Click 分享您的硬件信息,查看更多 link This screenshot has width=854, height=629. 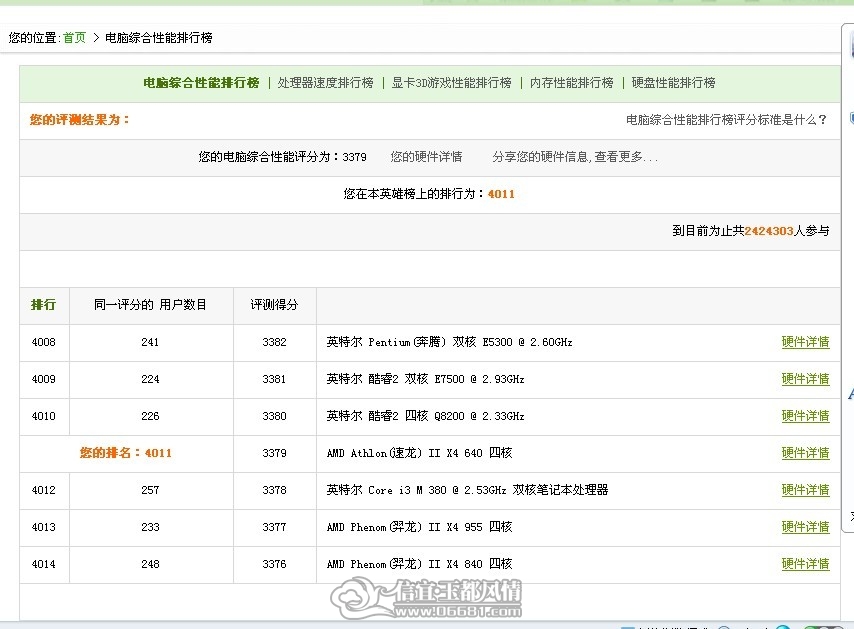(x=575, y=157)
